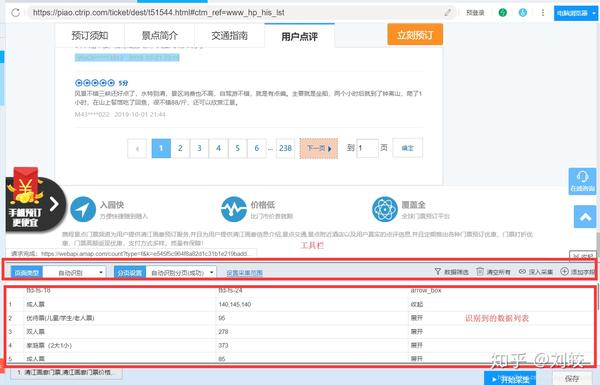600x385 pixels.
Task: Click the 深入采集 link icon
Action: [522, 271]
